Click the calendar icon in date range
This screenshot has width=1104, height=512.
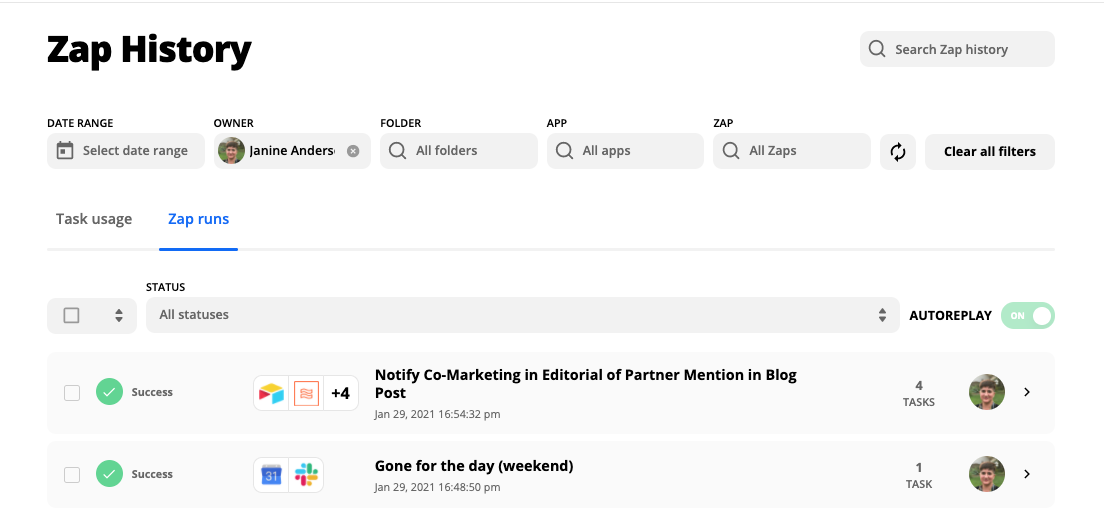tap(65, 151)
